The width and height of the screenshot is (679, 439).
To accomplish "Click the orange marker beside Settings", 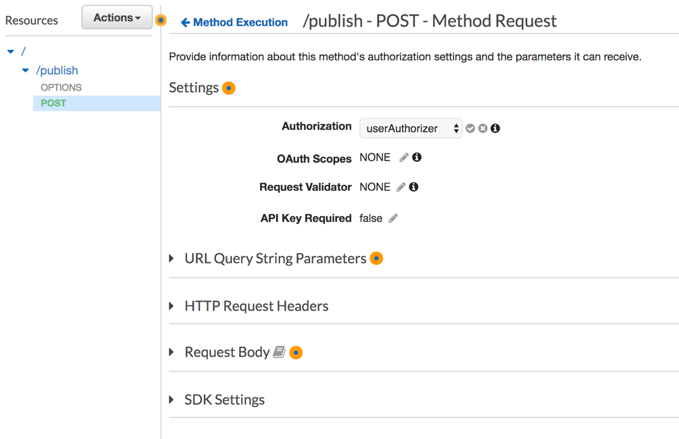I will point(229,88).
